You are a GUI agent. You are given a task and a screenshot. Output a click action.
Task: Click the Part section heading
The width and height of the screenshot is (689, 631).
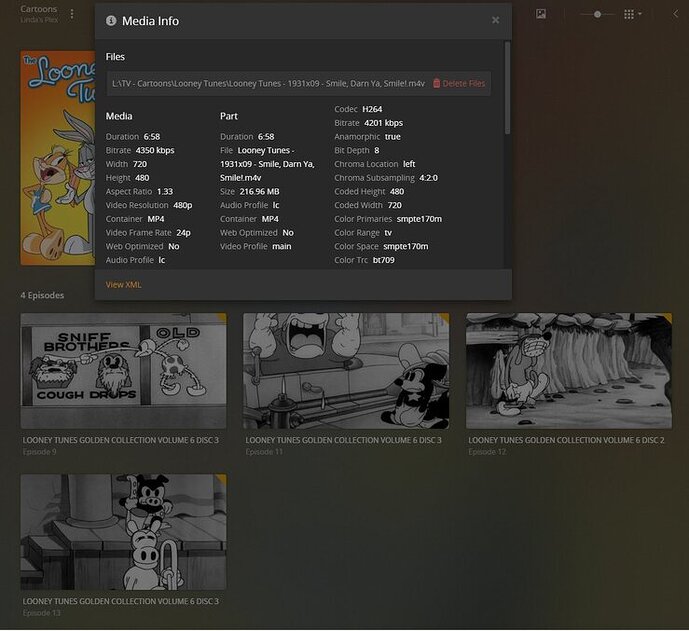tap(229, 116)
